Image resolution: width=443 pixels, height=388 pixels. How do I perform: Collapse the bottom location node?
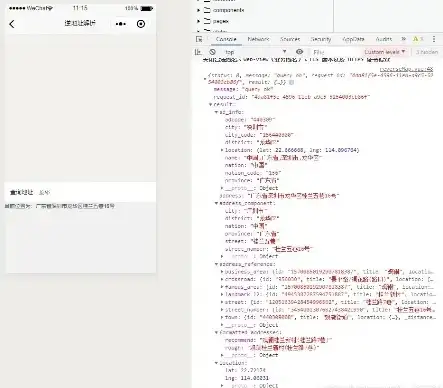[216, 363]
